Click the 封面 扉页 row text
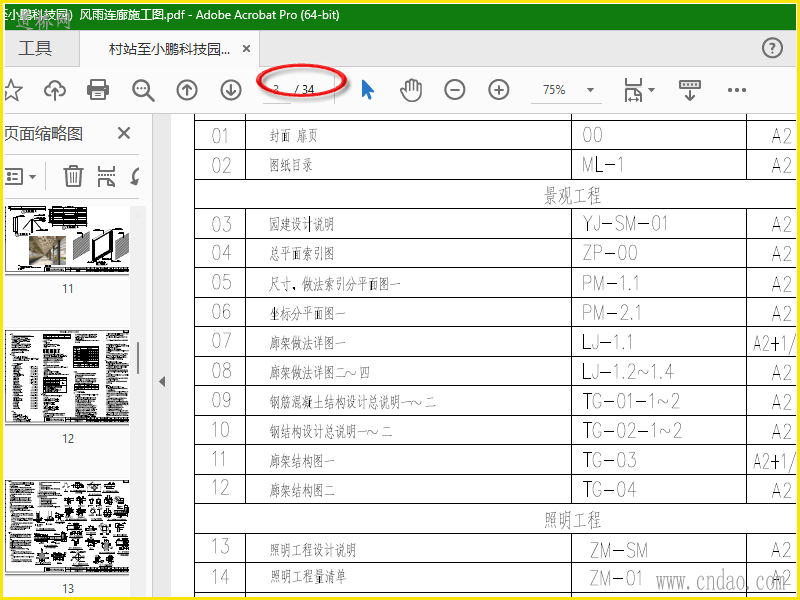This screenshot has width=800, height=600. pyautogui.click(x=293, y=136)
